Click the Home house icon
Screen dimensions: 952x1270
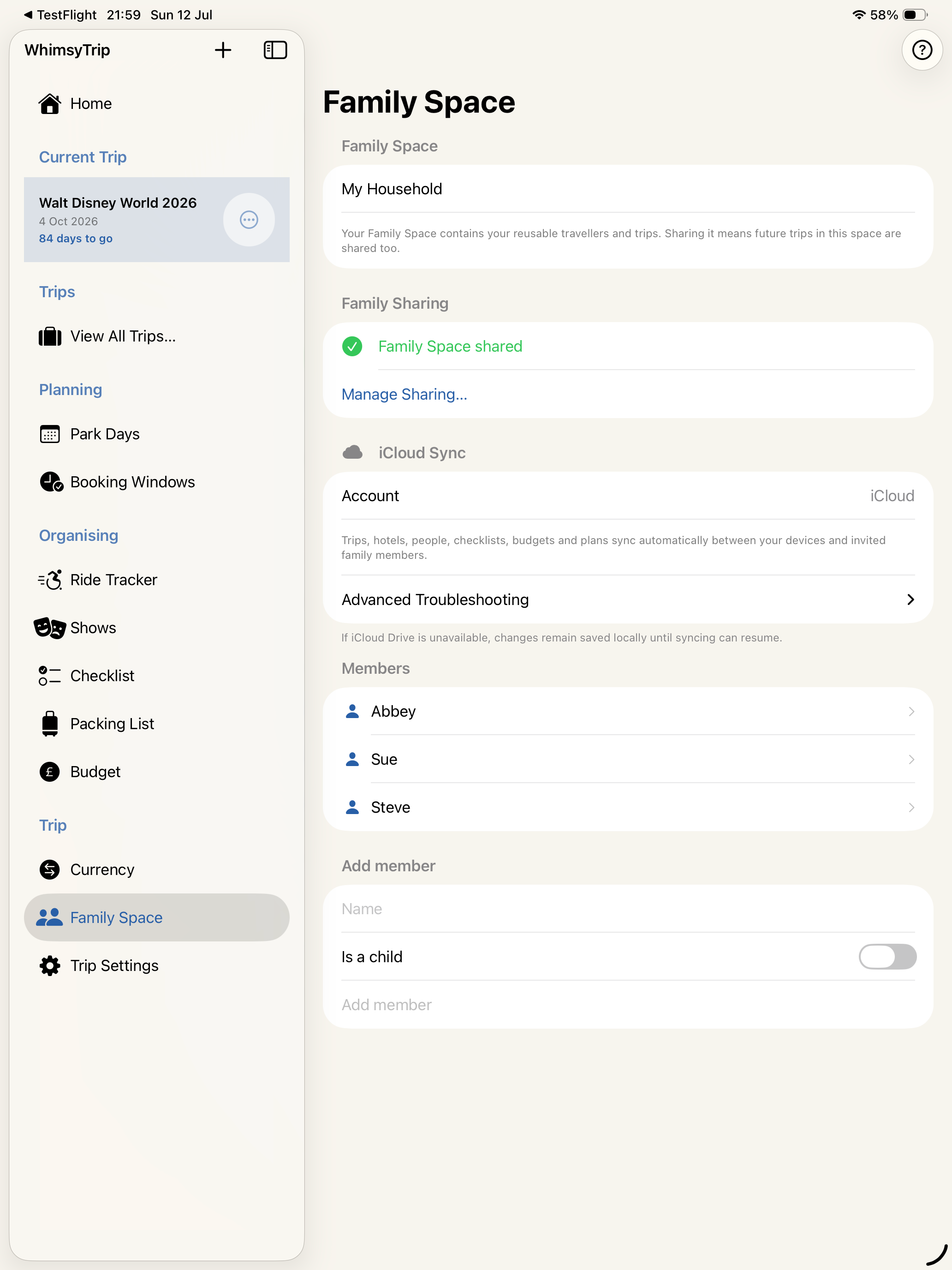pyautogui.click(x=50, y=104)
